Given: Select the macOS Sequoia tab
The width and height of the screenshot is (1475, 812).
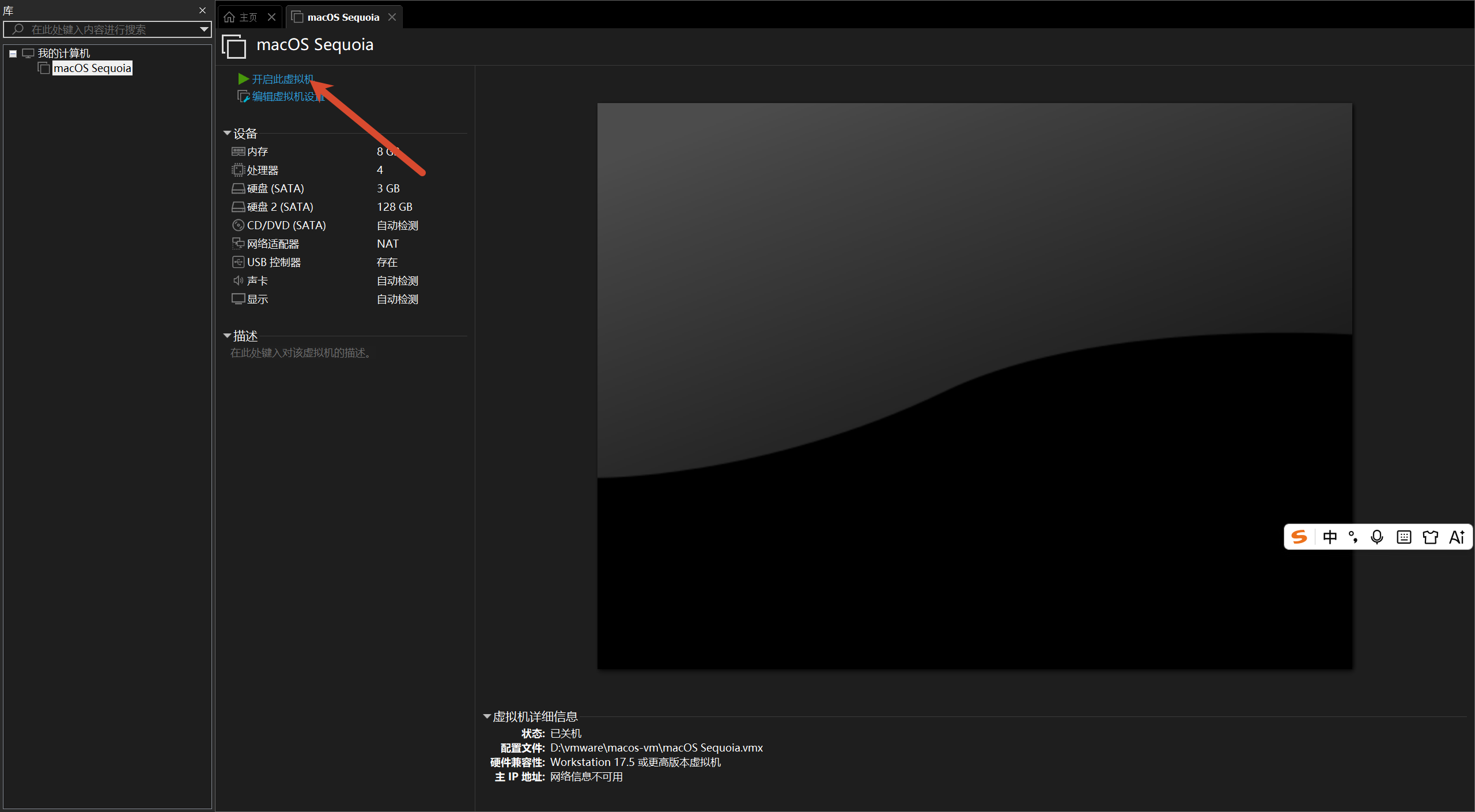Looking at the screenshot, I should (343, 17).
